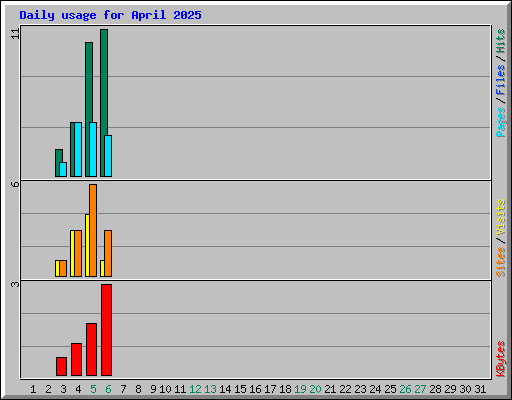Select the yellow Visits legend label

[x=501, y=218]
